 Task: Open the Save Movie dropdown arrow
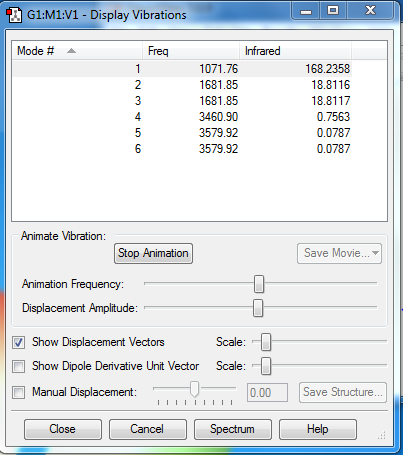pyautogui.click(x=375, y=253)
